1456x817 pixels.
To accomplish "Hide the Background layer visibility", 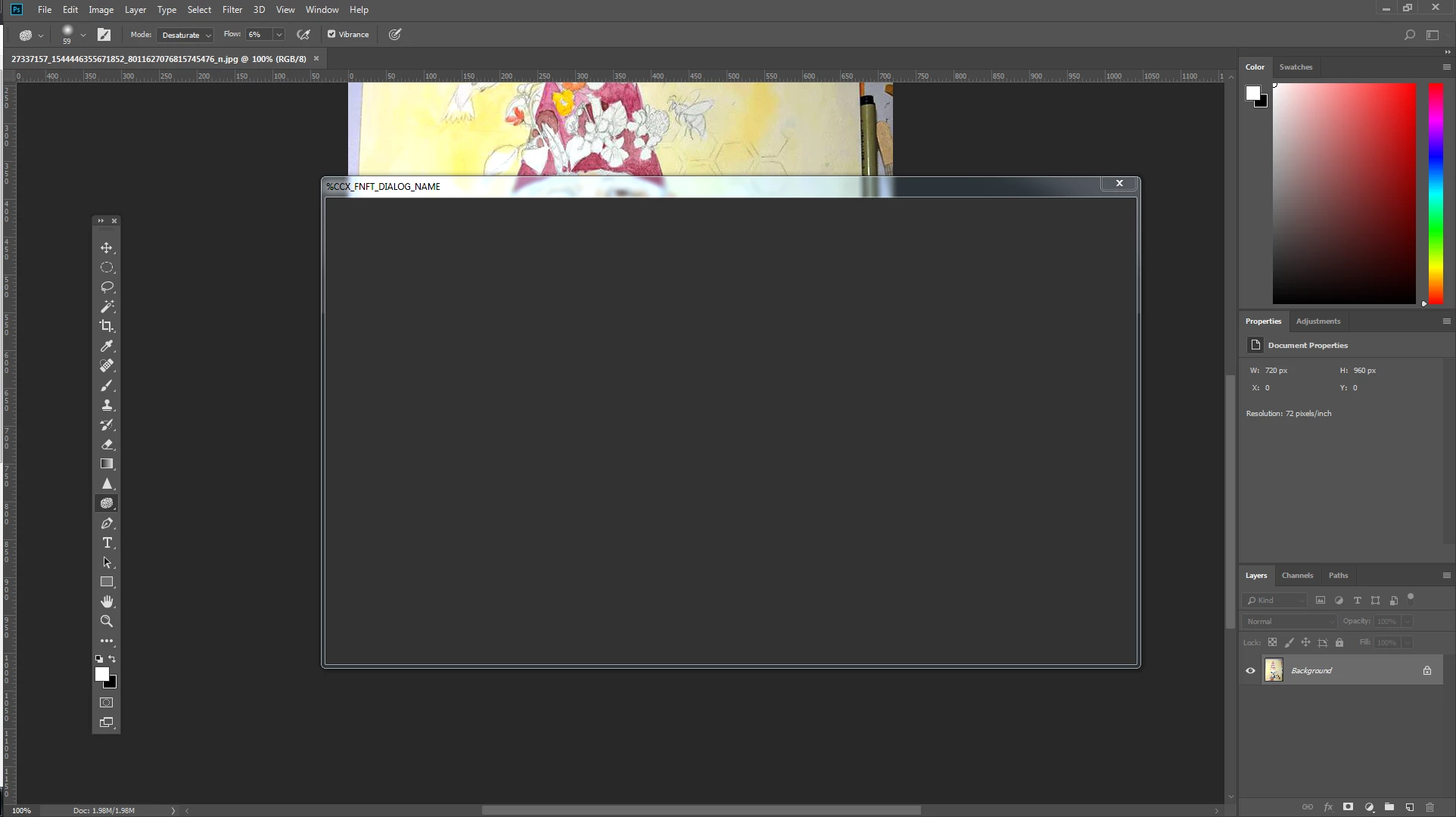I will (1250, 670).
